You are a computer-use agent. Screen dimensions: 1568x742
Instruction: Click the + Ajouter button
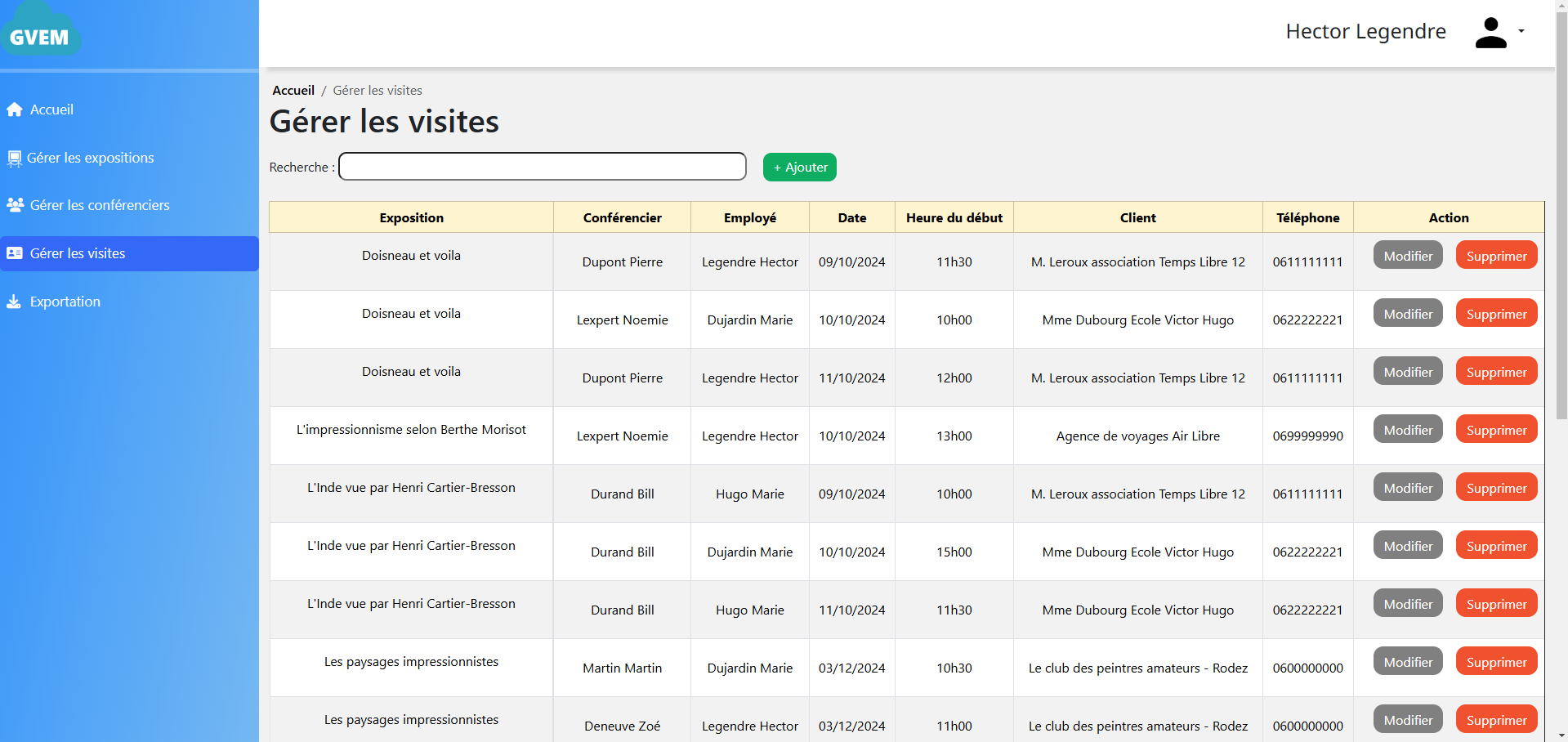[x=798, y=167]
